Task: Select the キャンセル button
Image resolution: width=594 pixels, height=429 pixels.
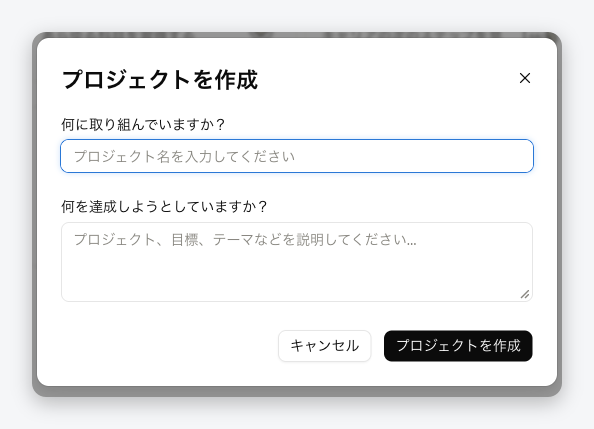Action: tap(325, 346)
